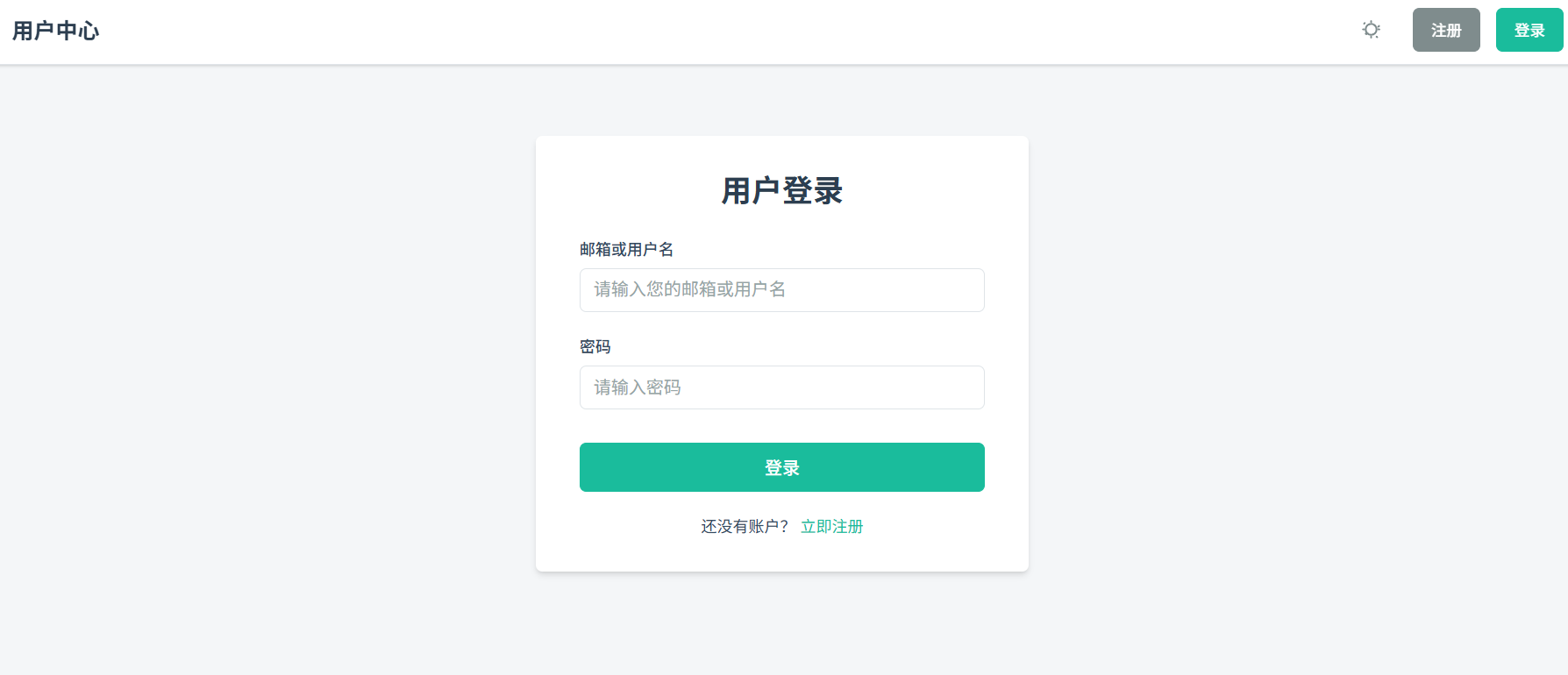Click the 用户登录 heading
This screenshot has width=1568, height=675.
(x=781, y=191)
